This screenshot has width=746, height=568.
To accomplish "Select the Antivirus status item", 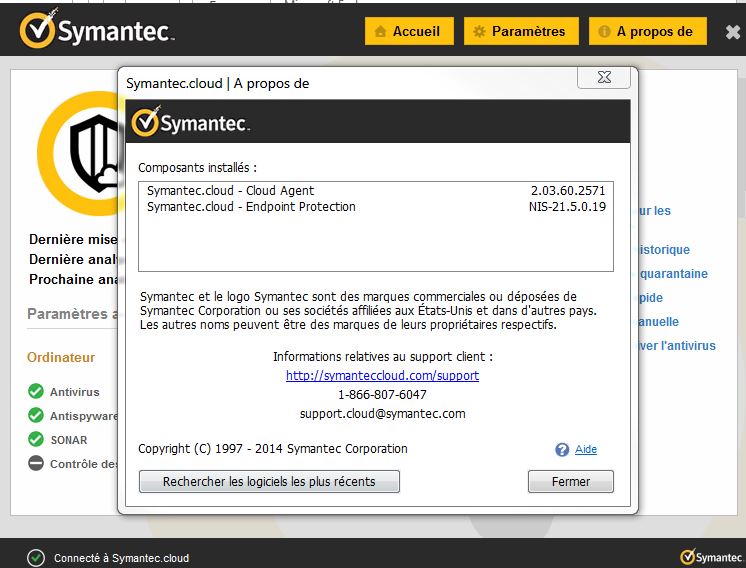I will pos(75,392).
